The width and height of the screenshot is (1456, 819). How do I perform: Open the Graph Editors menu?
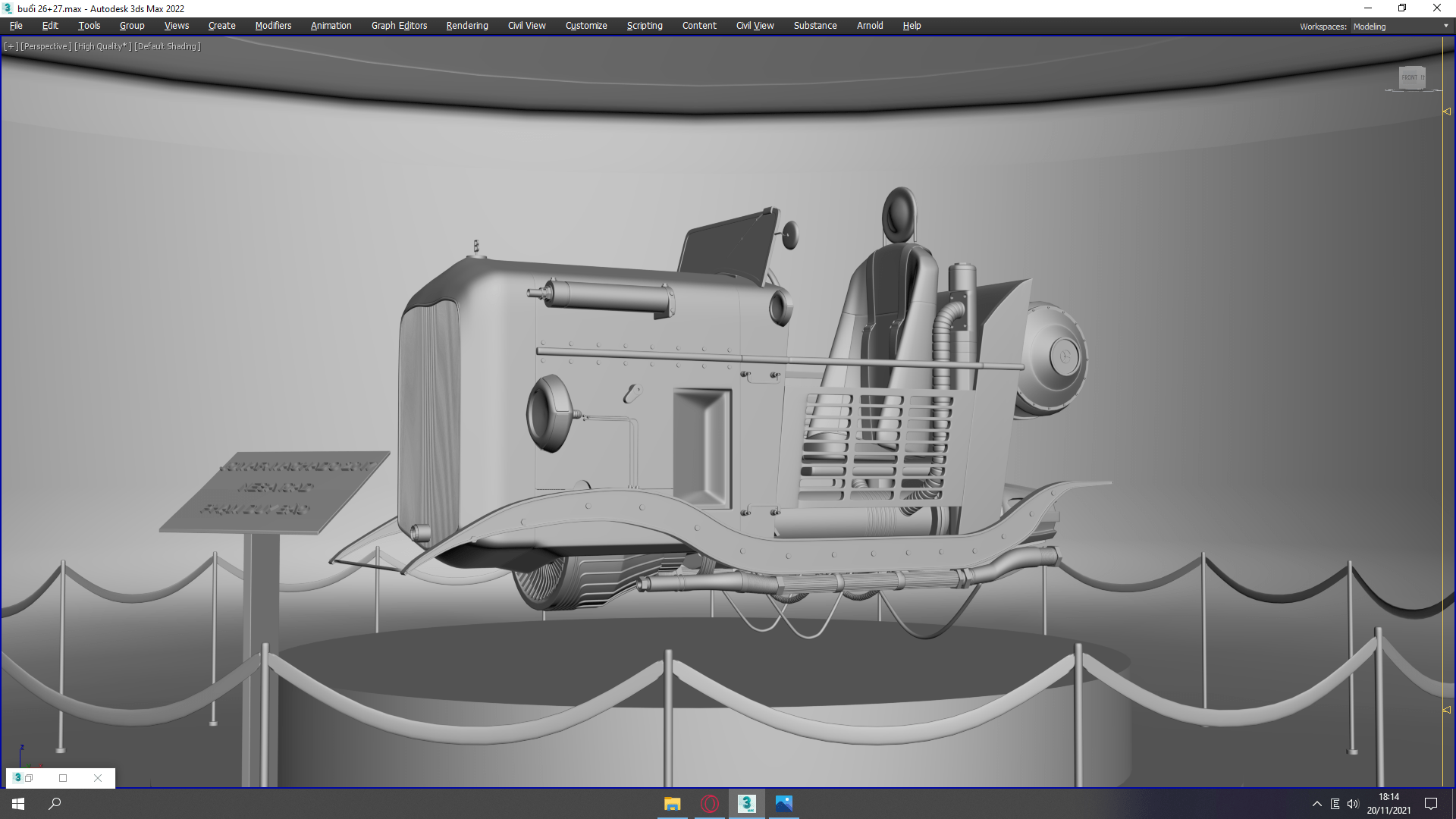tap(399, 26)
